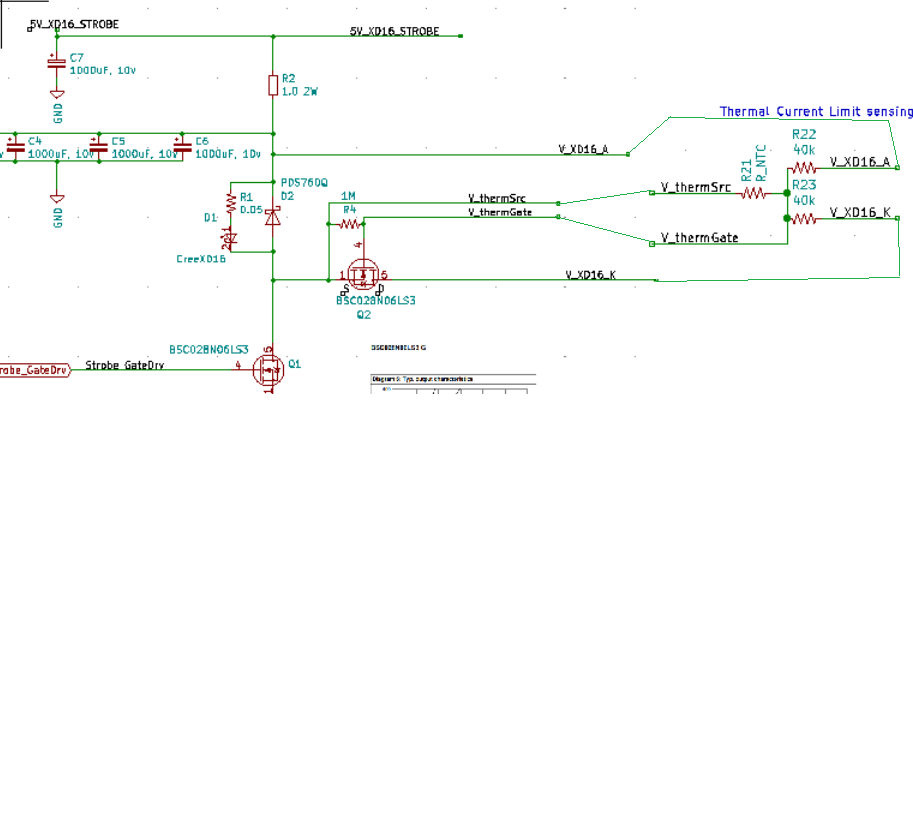Select the Q1 MOSFET symbol
The height and width of the screenshot is (822, 913).
click(268, 370)
